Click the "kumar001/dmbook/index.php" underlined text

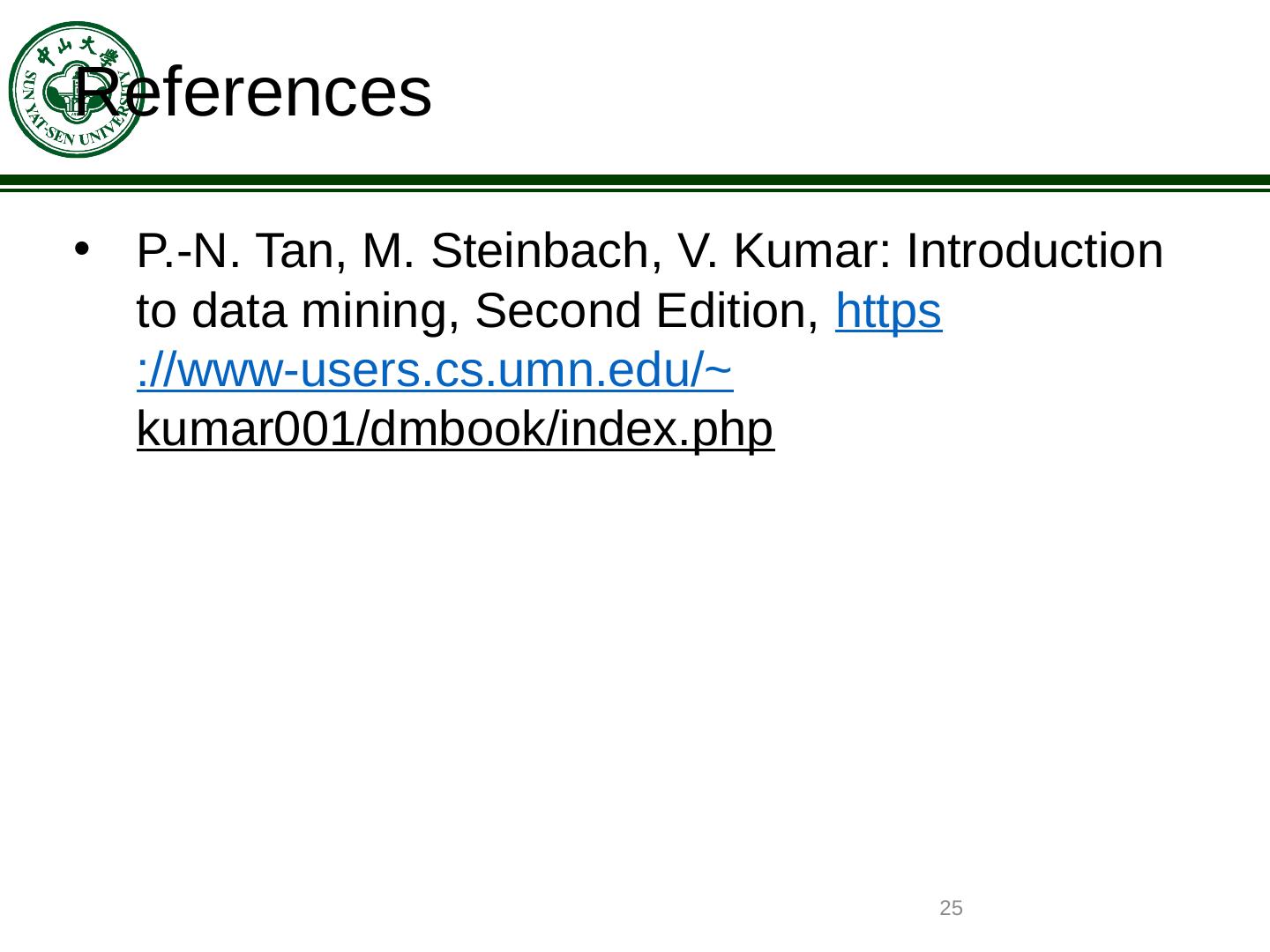[x=456, y=430]
